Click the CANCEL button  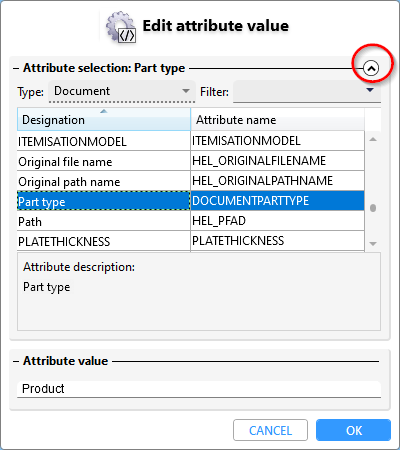tap(270, 430)
